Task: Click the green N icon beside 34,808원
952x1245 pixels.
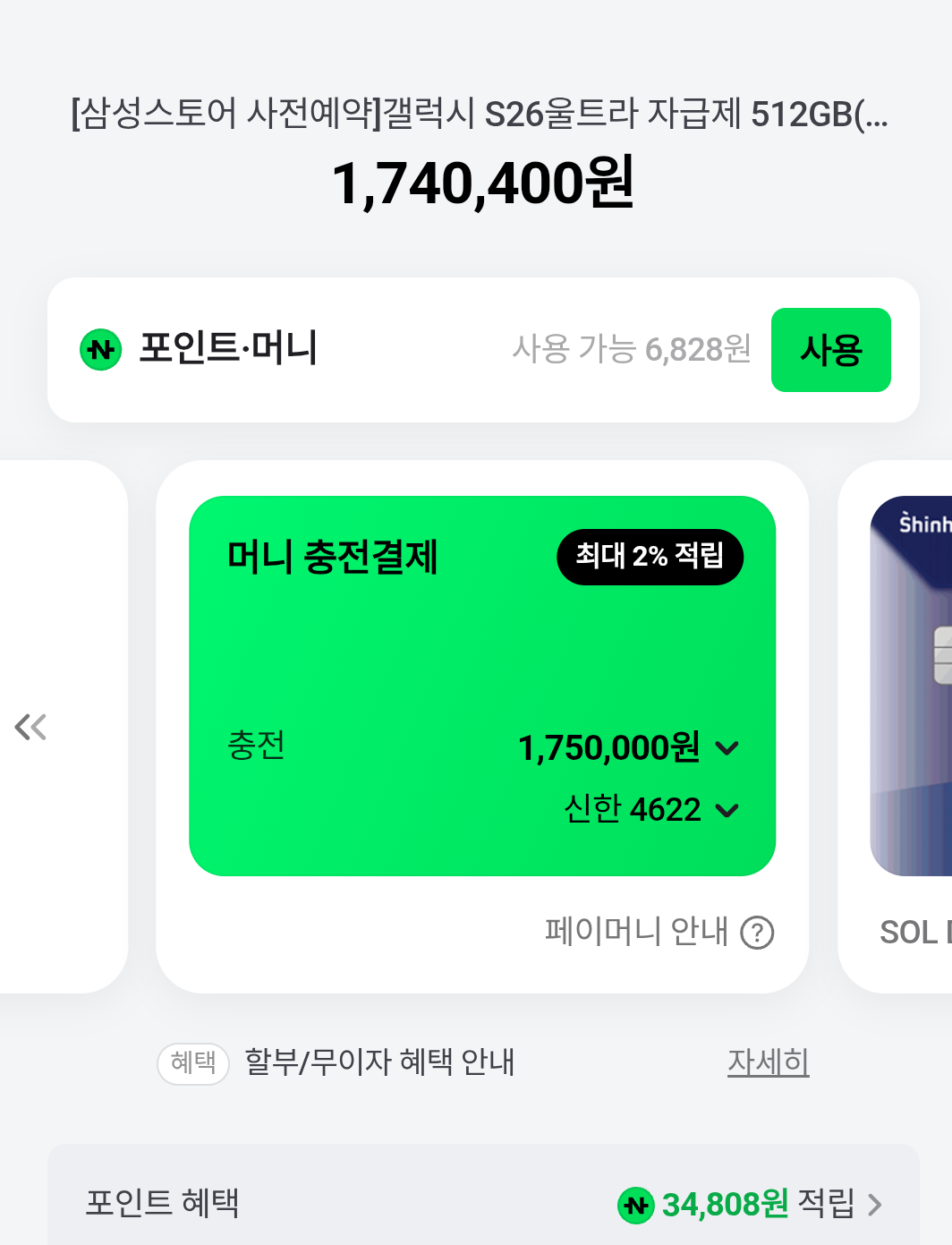Action: tap(635, 1205)
